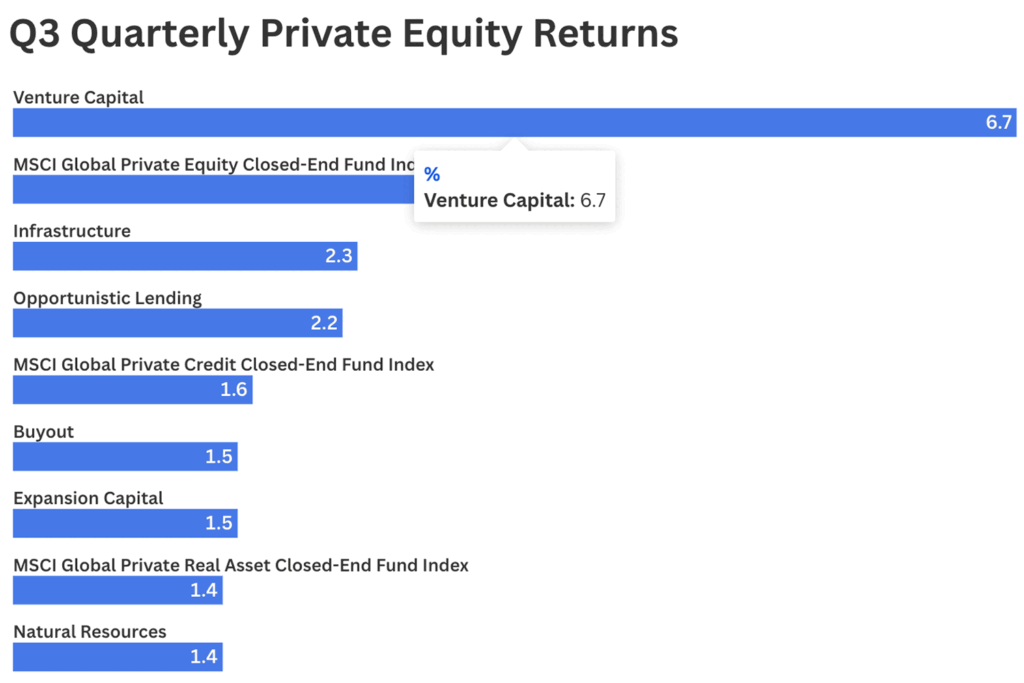Click the 6.7 value at the Venture Capital bar's end
Image resolution: width=1024 pixels, height=683 pixels.
[x=999, y=123]
